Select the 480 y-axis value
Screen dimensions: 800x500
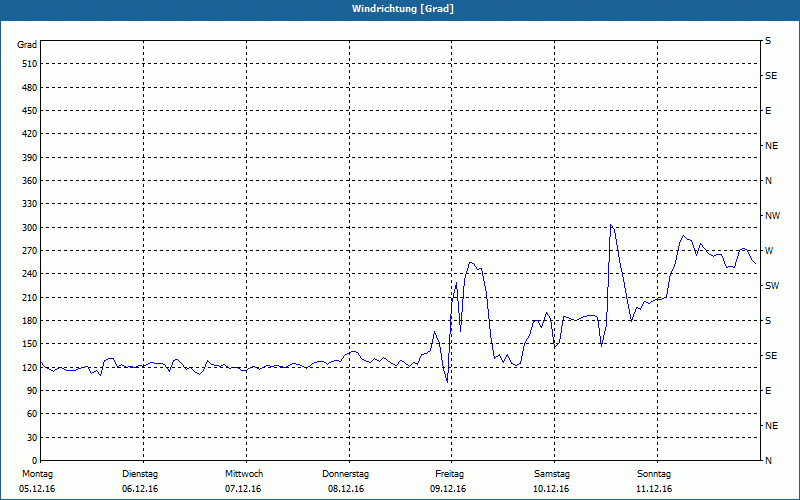click(30, 87)
